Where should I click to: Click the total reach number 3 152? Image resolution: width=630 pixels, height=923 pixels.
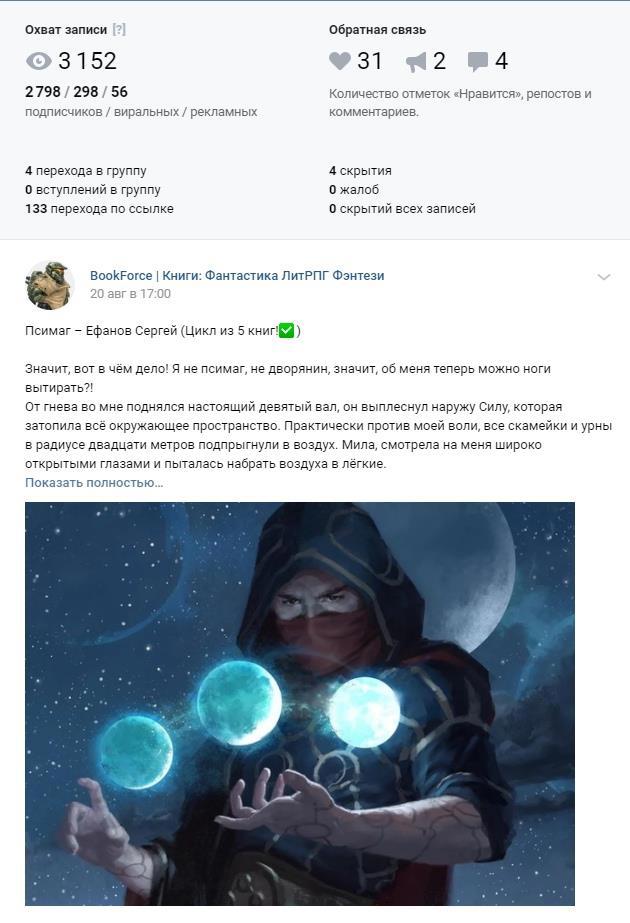point(87,61)
